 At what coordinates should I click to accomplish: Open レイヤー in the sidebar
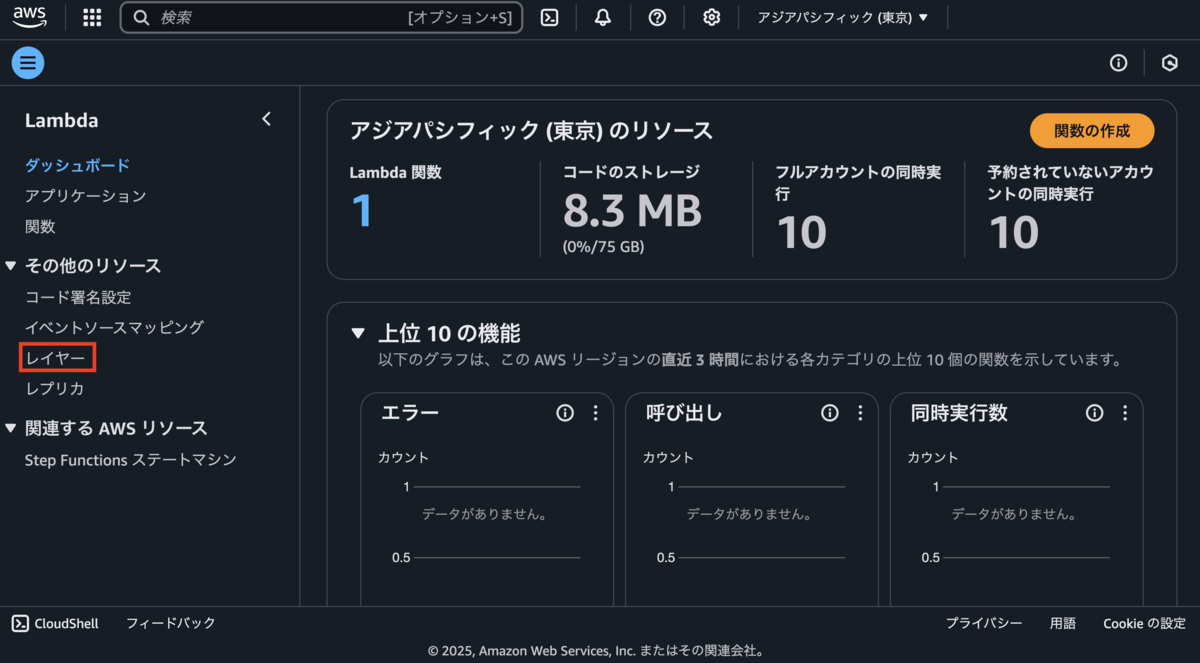pyautogui.click(x=57, y=357)
